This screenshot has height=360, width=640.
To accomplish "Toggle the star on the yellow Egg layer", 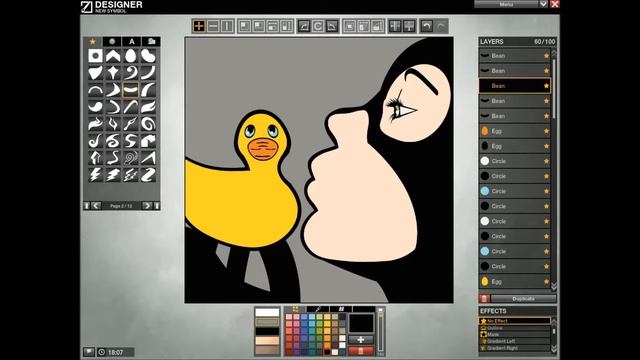I will 546,281.
